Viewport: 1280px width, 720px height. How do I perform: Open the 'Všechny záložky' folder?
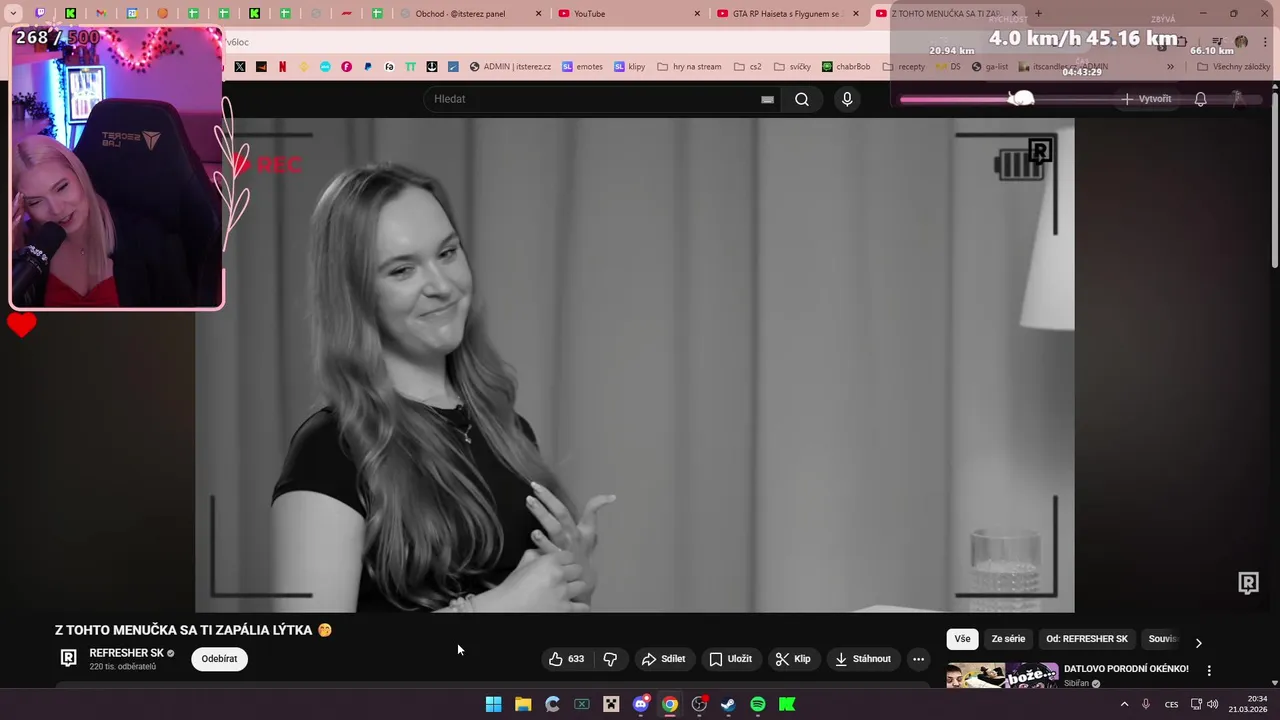tap(1233, 67)
